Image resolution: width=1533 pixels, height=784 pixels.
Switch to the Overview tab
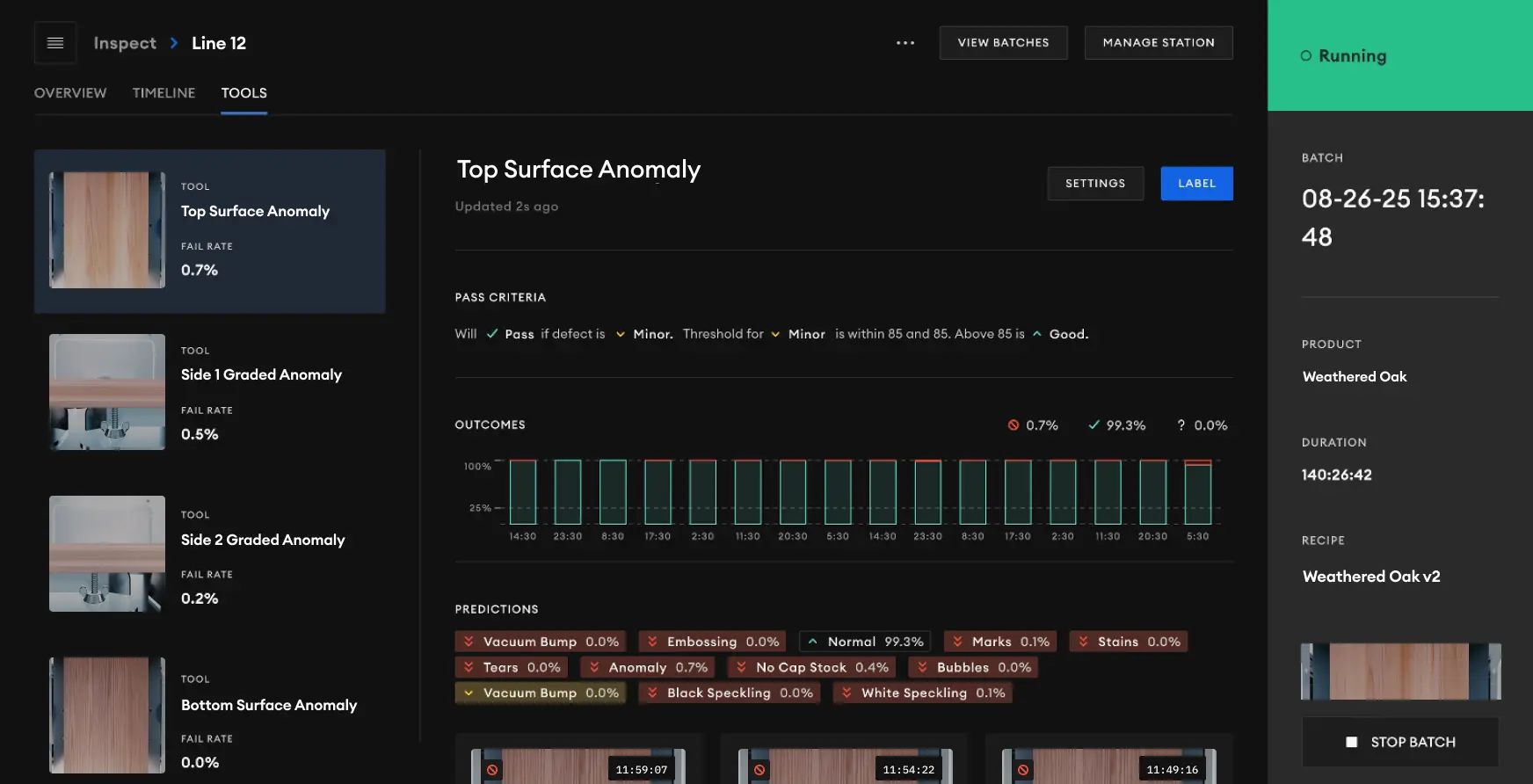click(x=70, y=93)
